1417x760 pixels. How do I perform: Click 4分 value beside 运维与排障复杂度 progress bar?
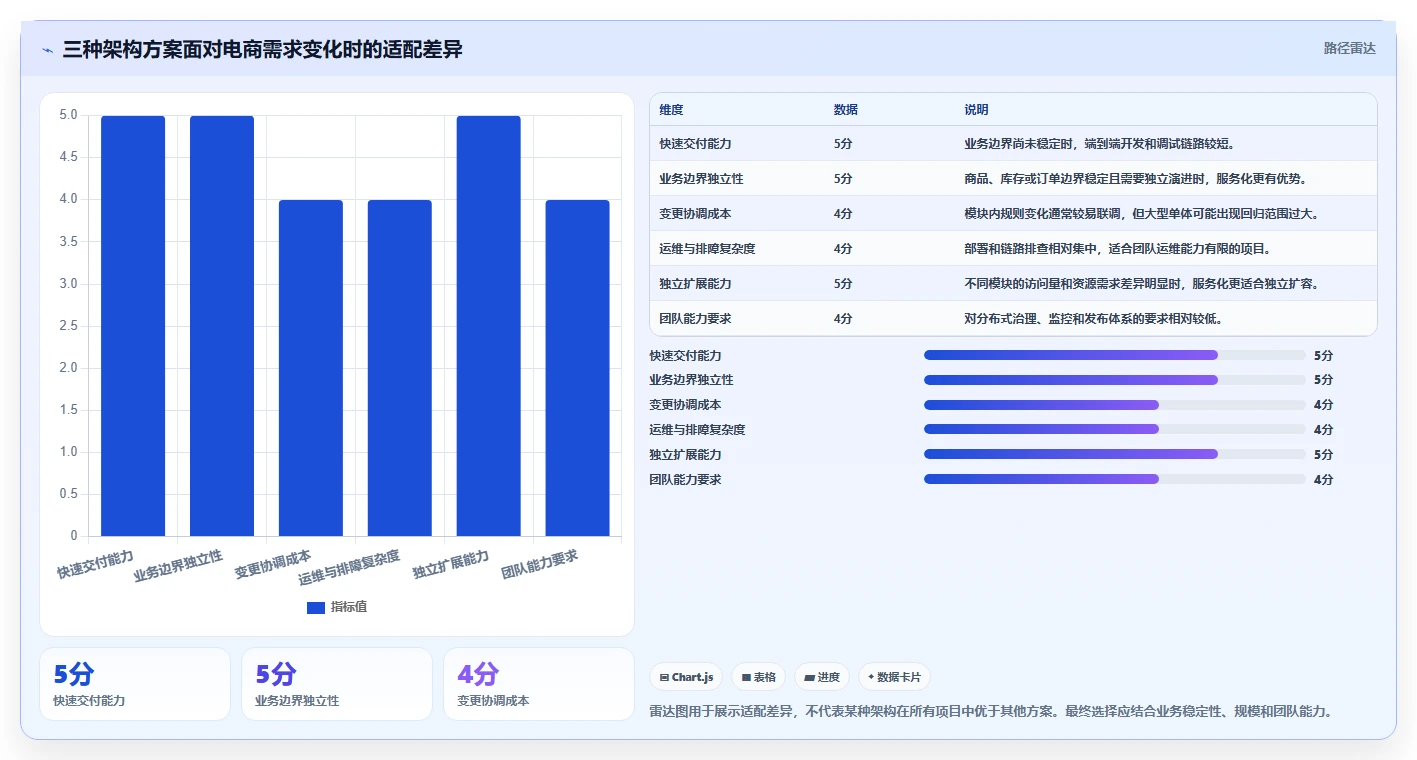[1323, 430]
